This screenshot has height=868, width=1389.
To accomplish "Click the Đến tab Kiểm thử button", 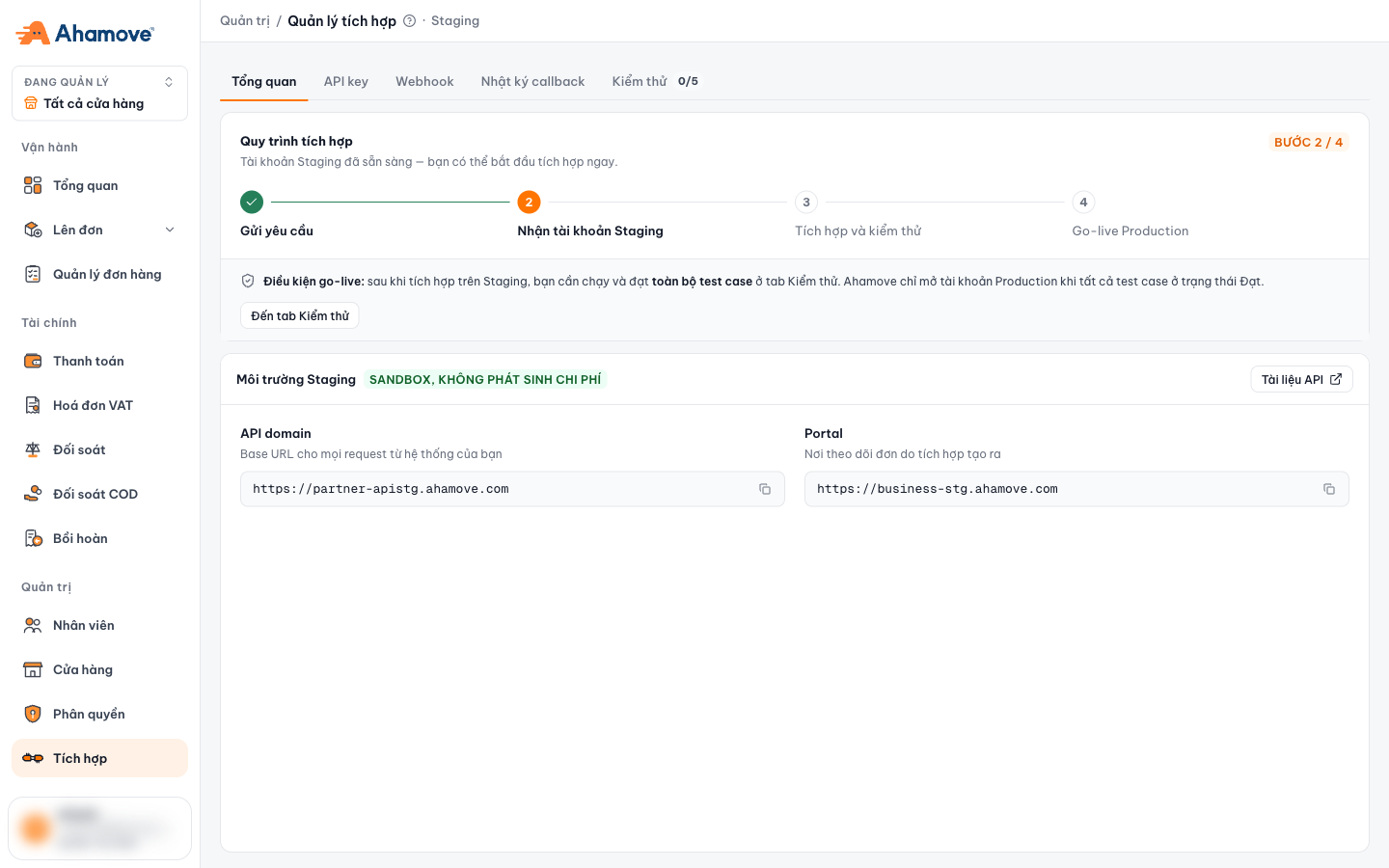I will tap(300, 315).
